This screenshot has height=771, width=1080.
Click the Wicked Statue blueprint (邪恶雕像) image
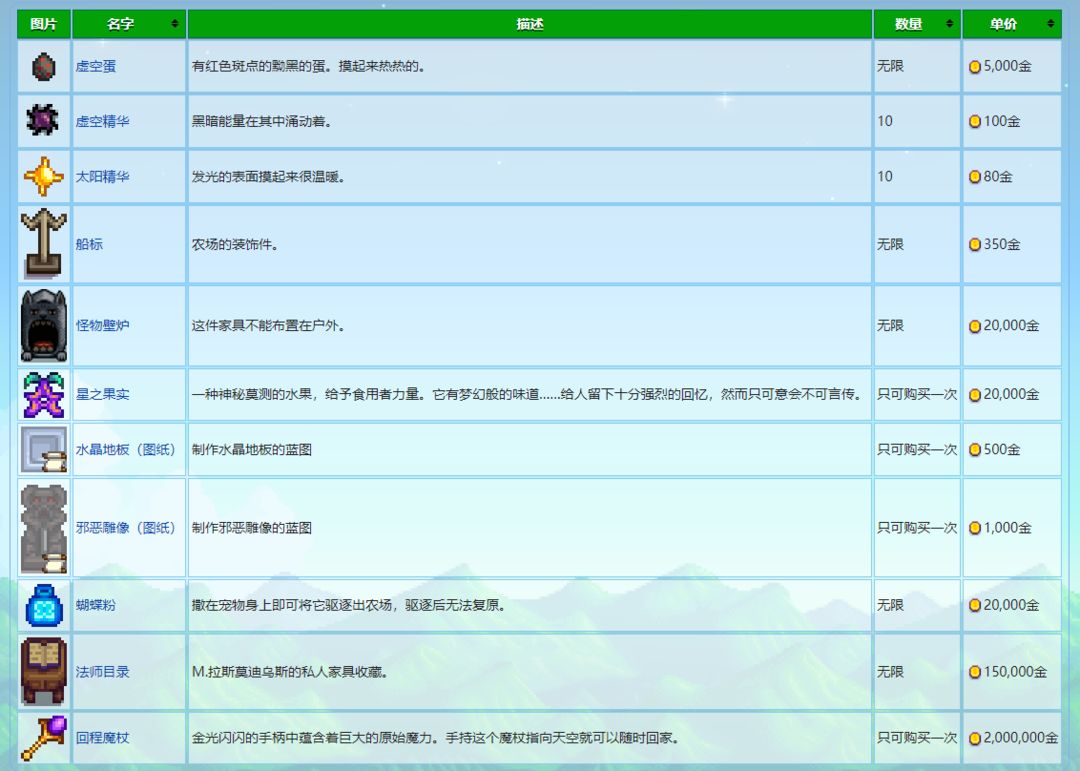pyautogui.click(x=43, y=528)
